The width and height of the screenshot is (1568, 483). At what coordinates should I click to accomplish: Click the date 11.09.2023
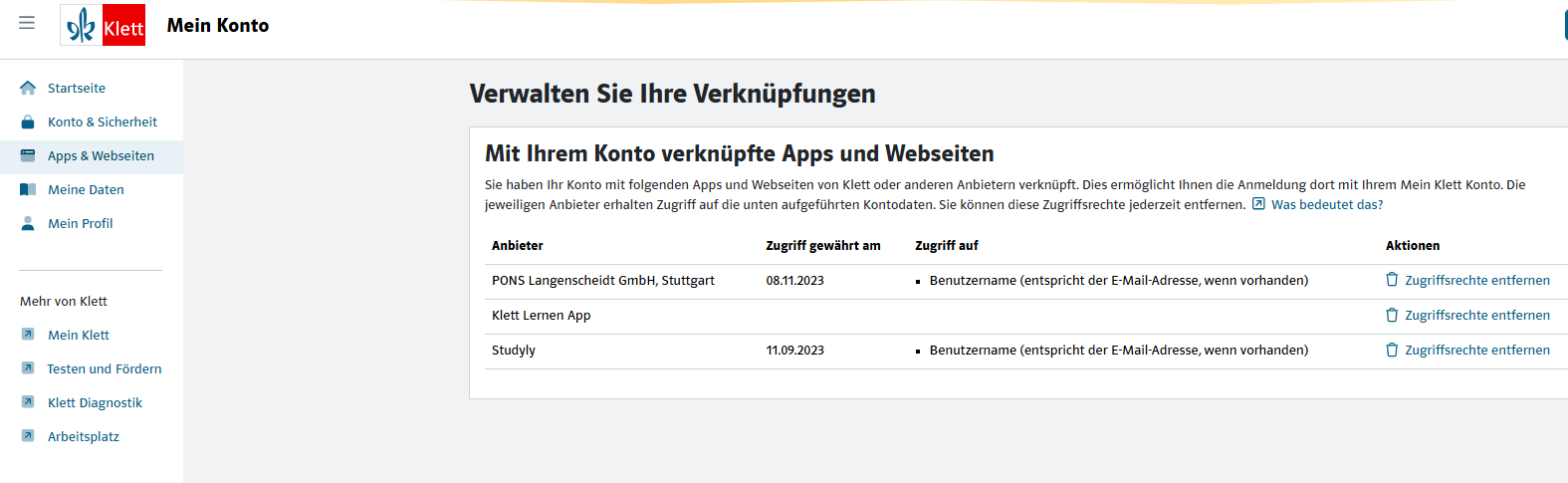[x=794, y=350]
